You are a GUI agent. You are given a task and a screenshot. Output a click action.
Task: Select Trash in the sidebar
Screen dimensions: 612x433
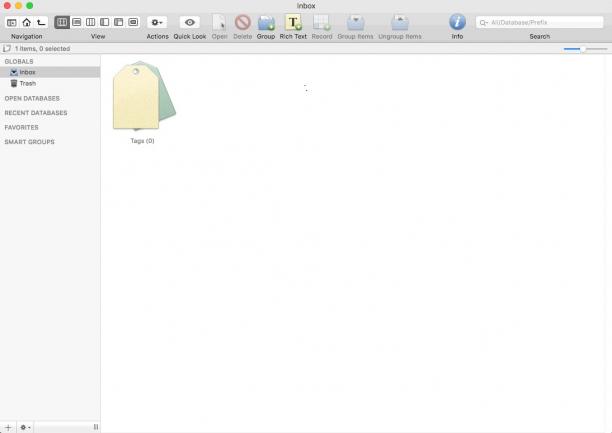coord(50,84)
